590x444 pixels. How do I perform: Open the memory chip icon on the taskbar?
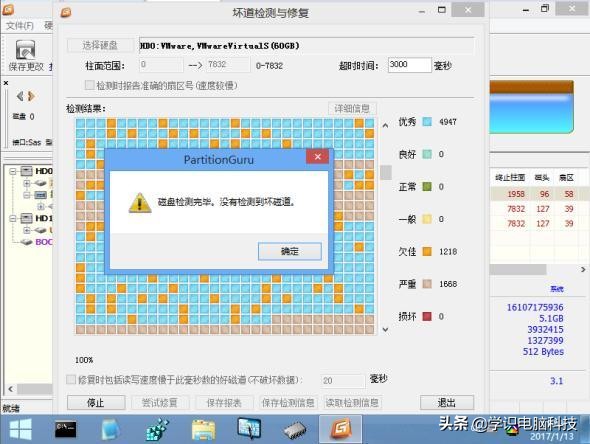tap(295, 430)
